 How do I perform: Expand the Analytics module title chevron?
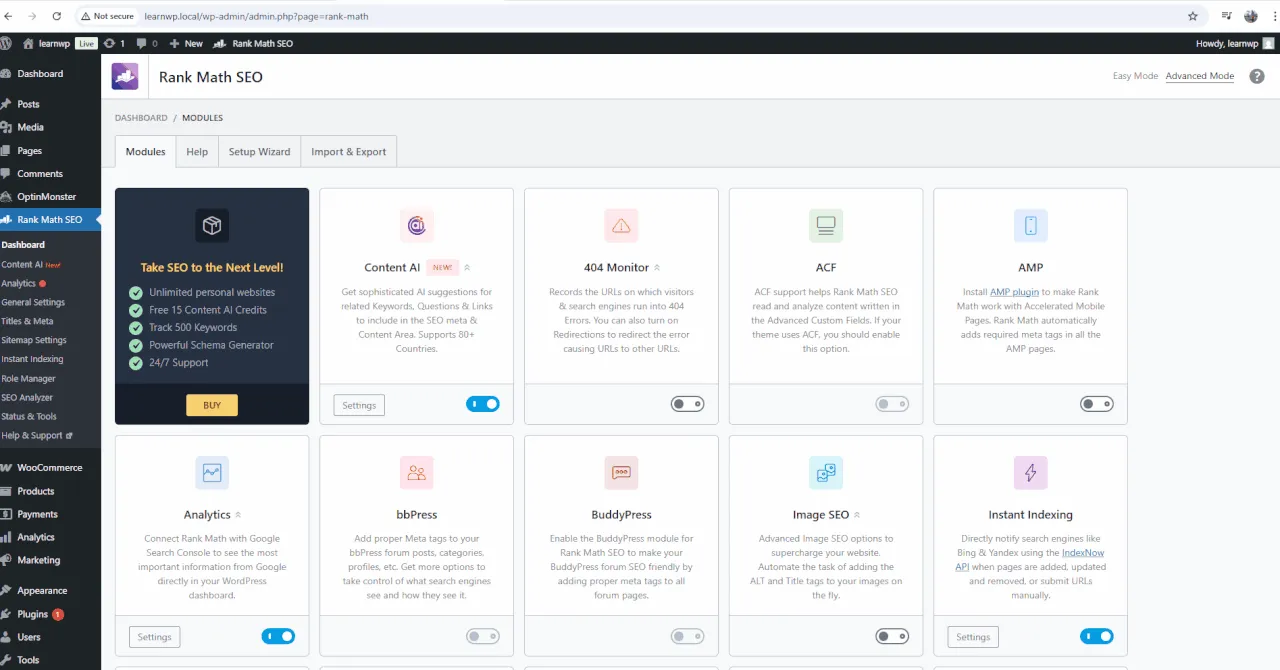(238, 515)
